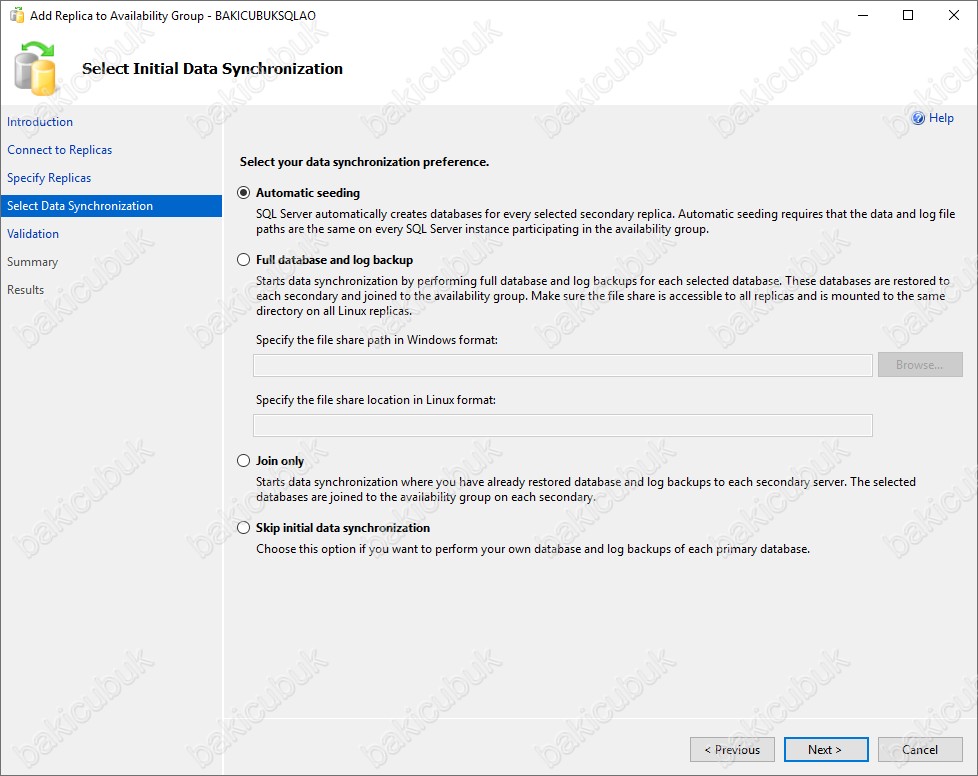Go back with the < Previous button
978x776 pixels.
[x=732, y=750]
